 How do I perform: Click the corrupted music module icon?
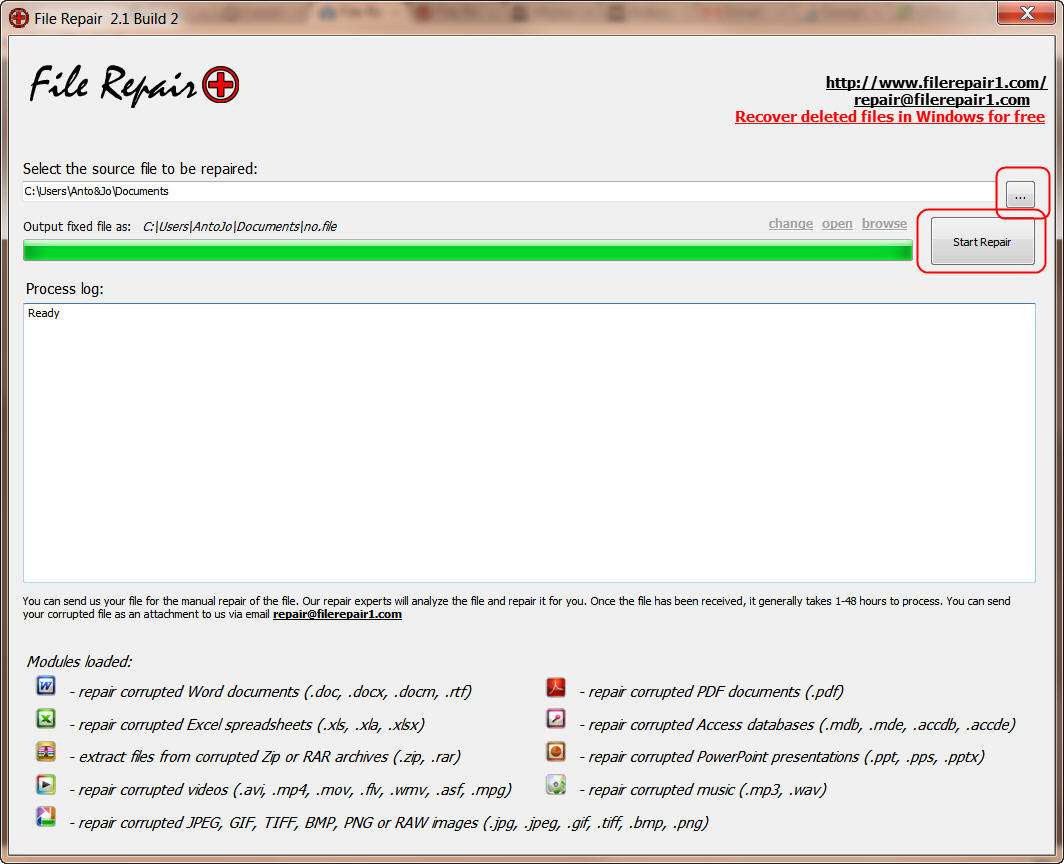point(556,785)
